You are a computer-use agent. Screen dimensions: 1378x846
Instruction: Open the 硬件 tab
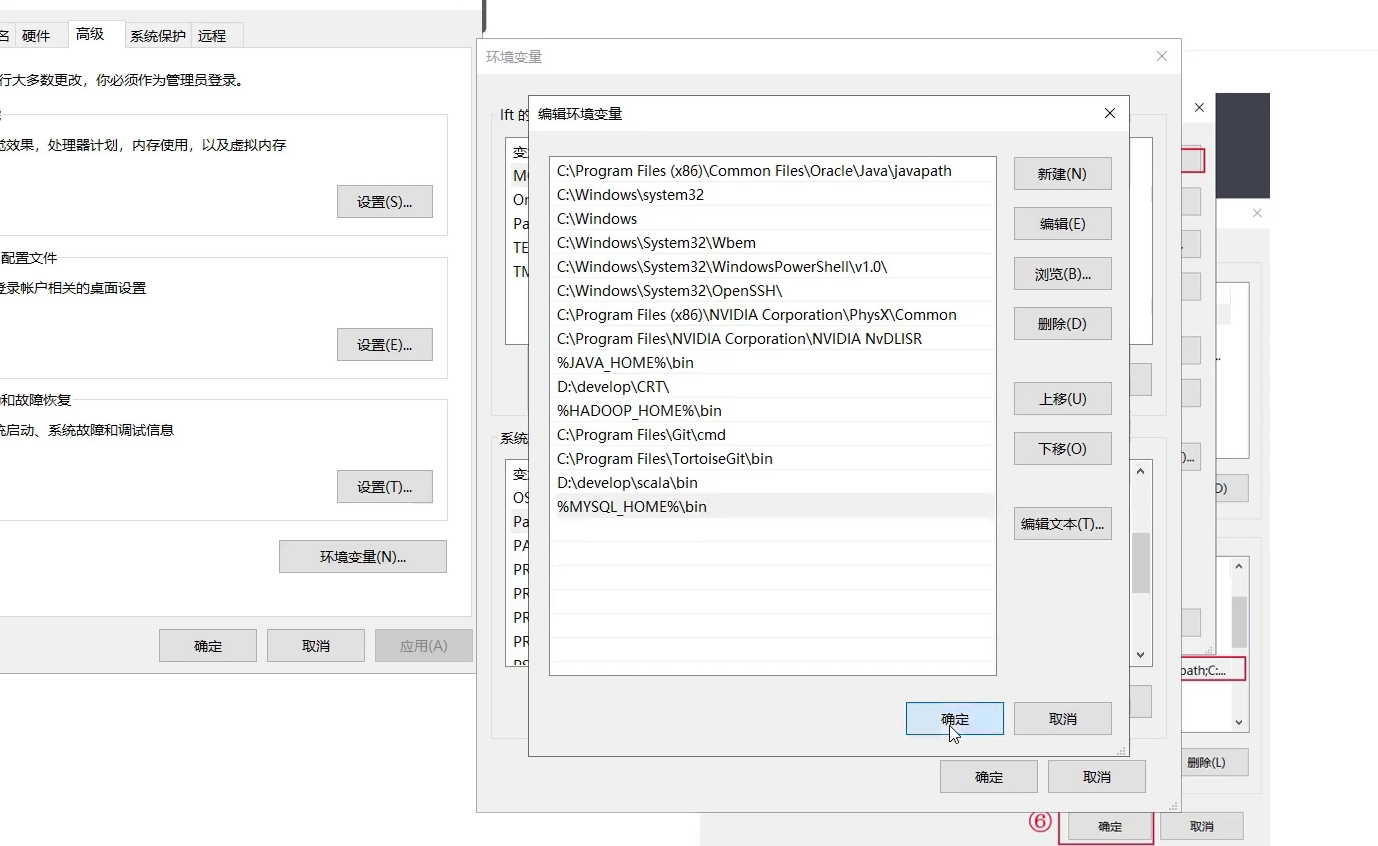(36, 35)
